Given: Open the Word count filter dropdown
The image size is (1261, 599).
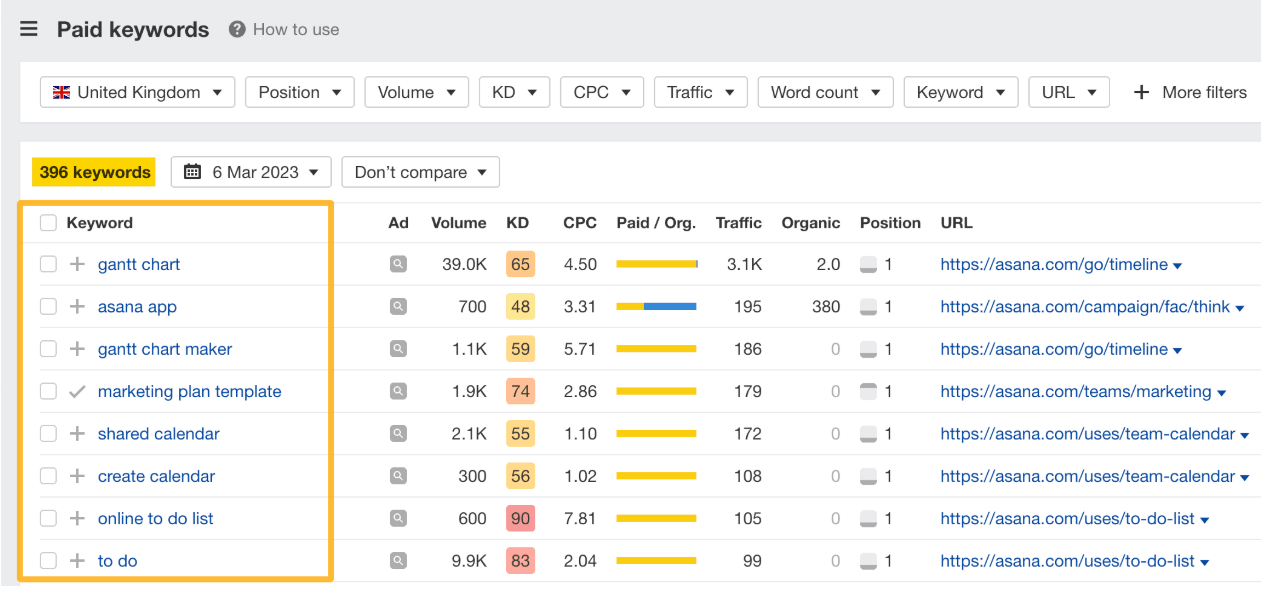Looking at the screenshot, I should coord(825,92).
